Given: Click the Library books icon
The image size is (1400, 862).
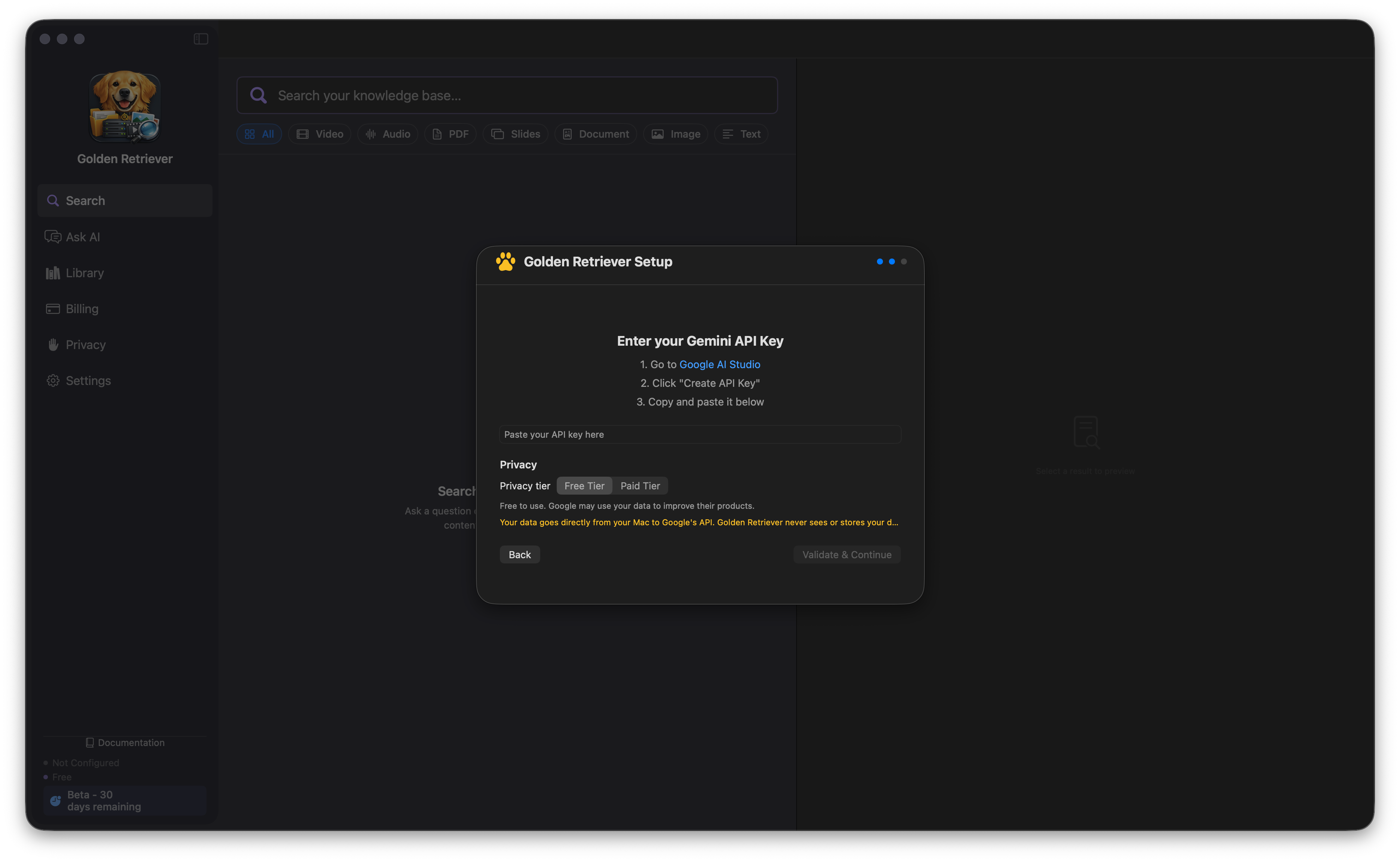Looking at the screenshot, I should coord(53,273).
